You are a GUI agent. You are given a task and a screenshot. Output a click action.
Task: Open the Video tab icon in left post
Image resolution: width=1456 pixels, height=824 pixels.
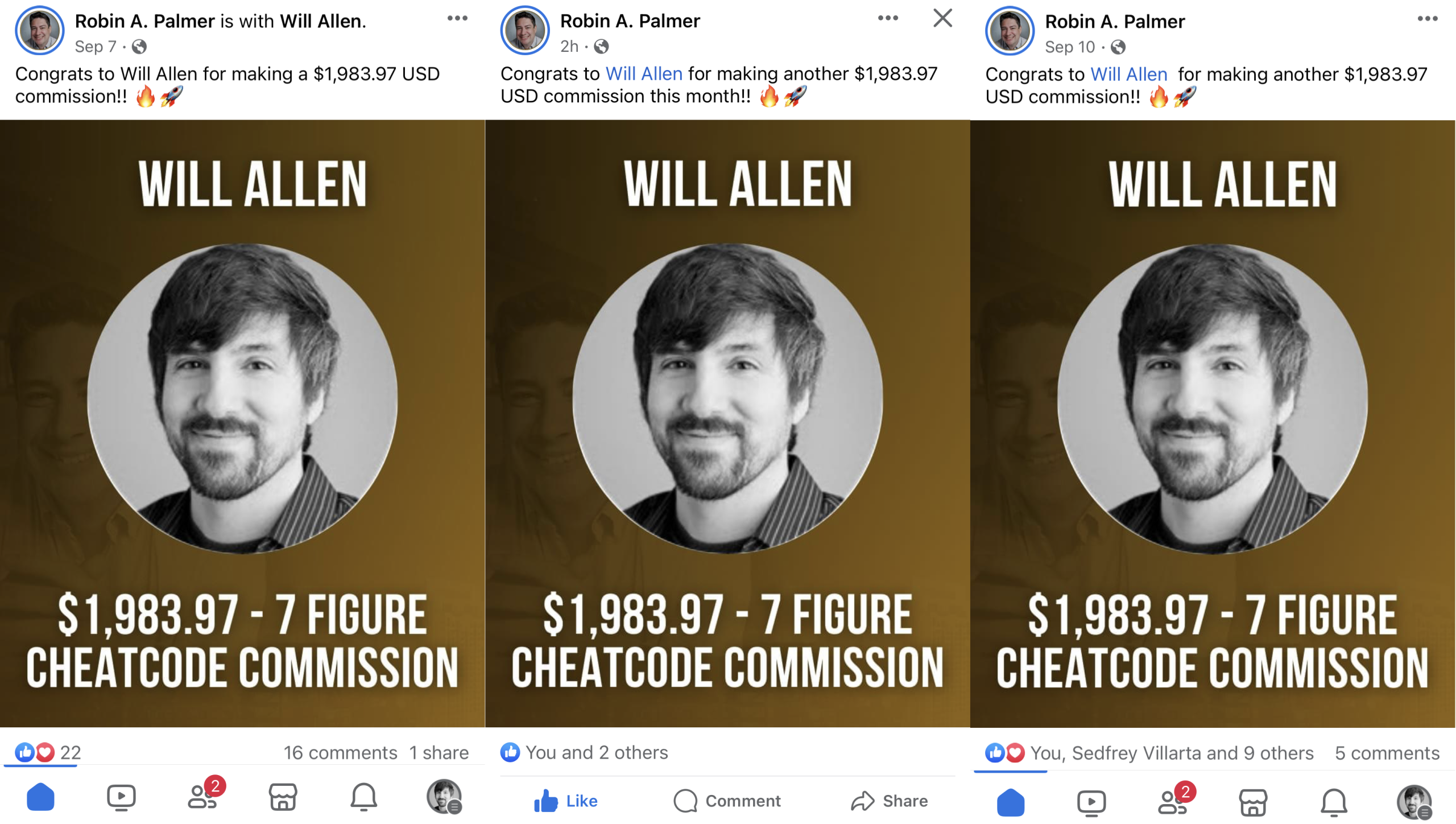point(121,797)
